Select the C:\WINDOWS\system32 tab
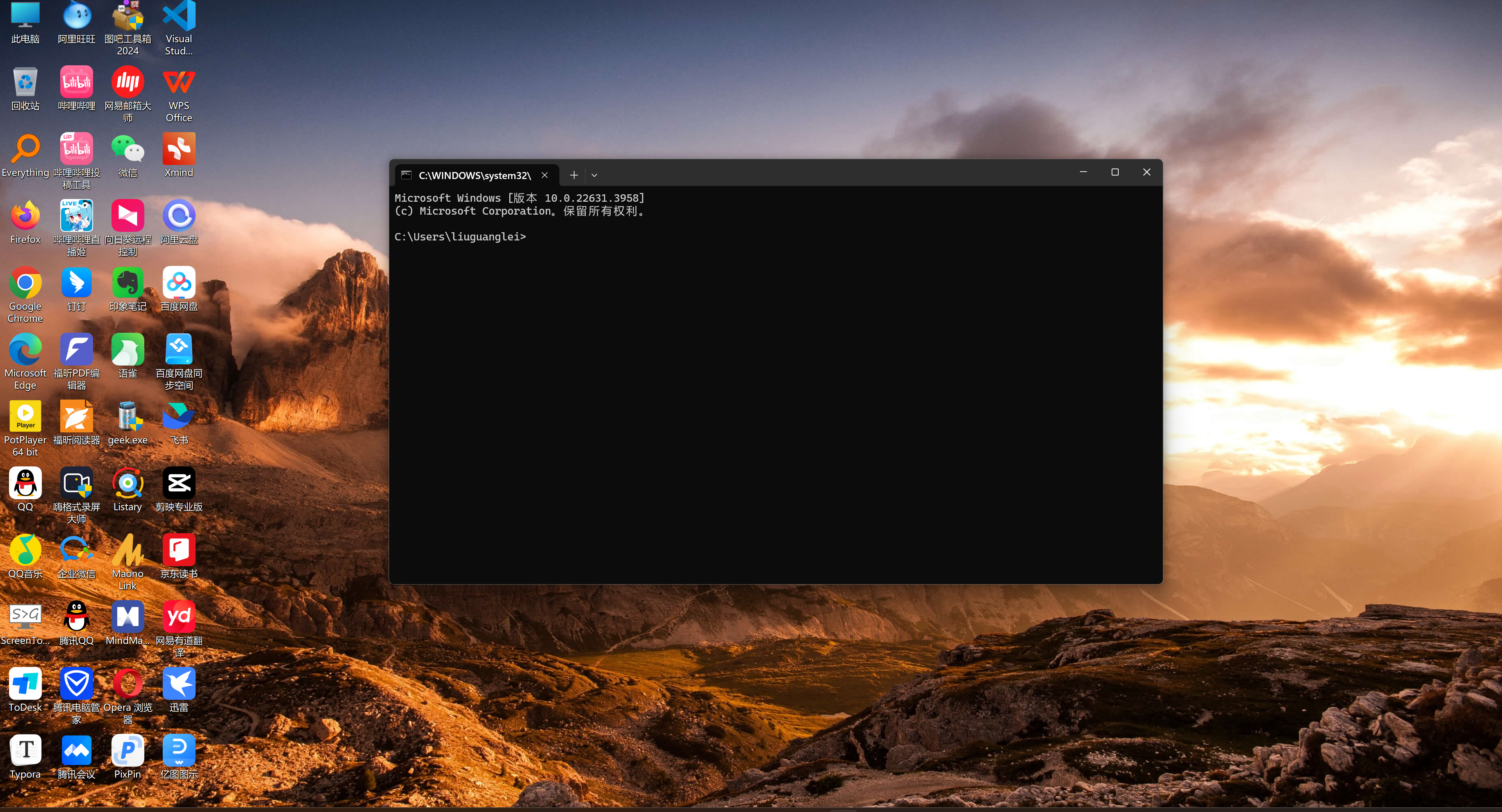Screen dimensions: 1502x812 pyautogui.click(x=474, y=176)
